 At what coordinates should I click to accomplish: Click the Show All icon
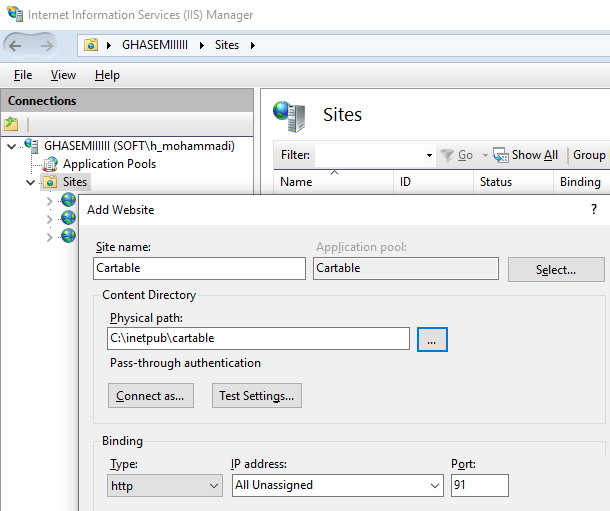[x=501, y=155]
